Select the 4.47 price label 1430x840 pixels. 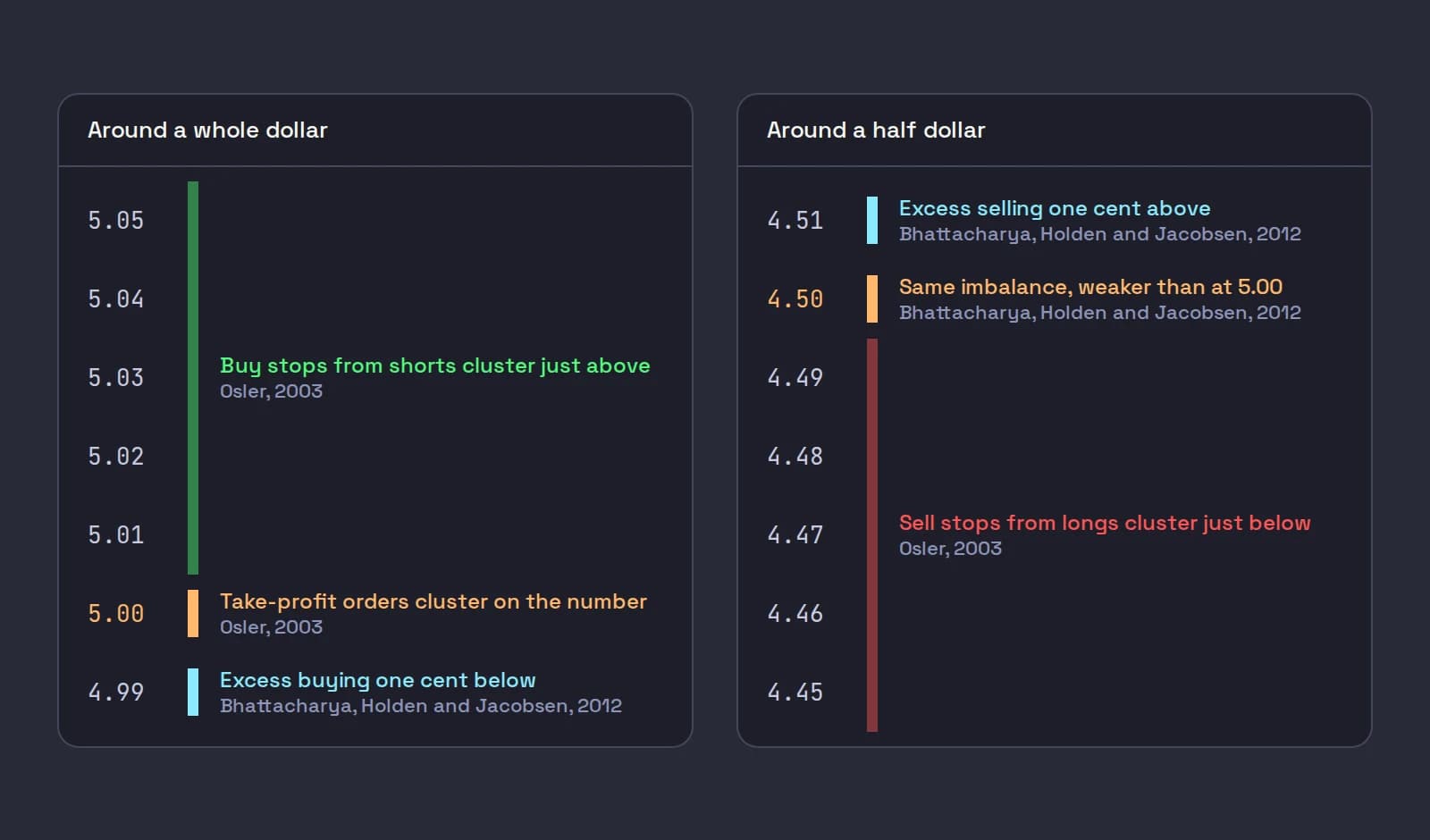pyautogui.click(x=795, y=535)
